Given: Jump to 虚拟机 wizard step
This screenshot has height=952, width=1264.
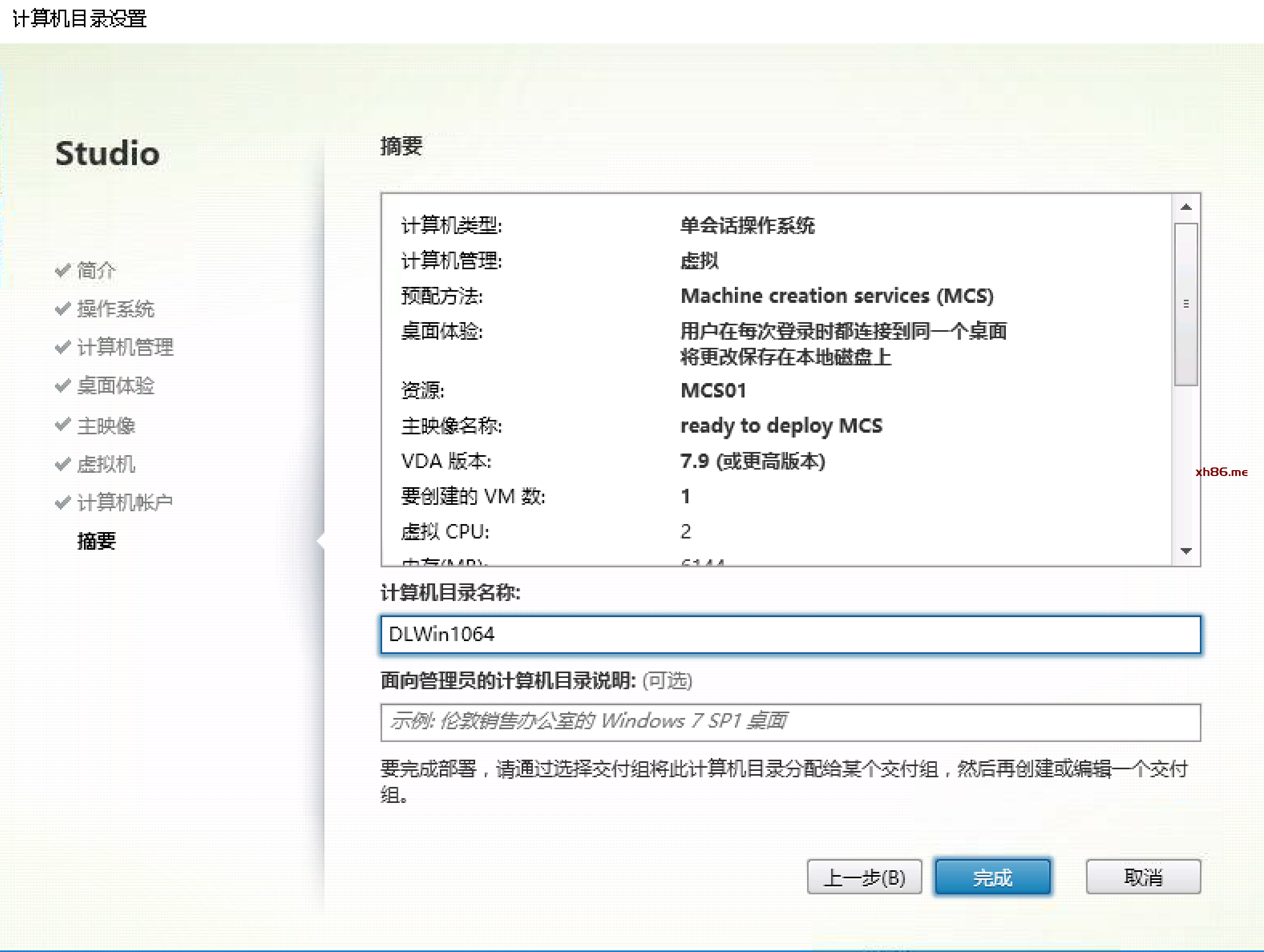Looking at the screenshot, I should [106, 464].
